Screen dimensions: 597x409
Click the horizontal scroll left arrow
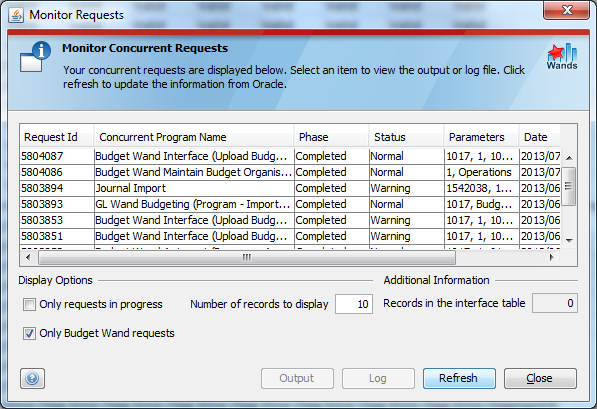(x=28, y=257)
